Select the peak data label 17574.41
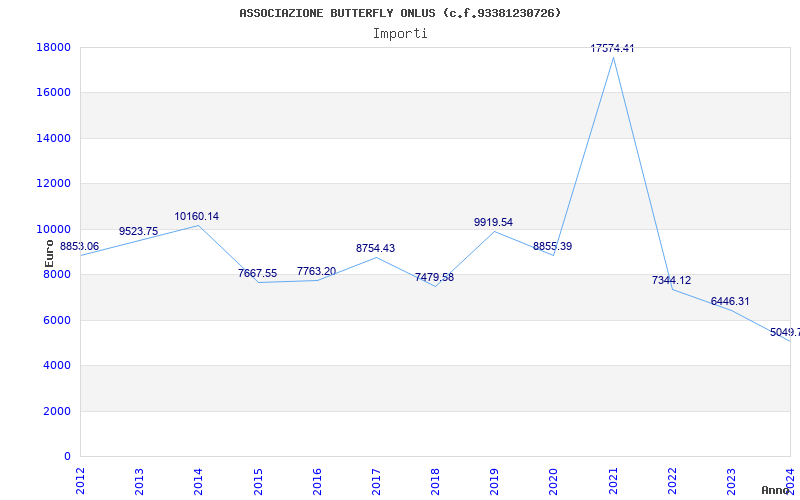Image resolution: width=800 pixels, height=500 pixels. coord(612,48)
